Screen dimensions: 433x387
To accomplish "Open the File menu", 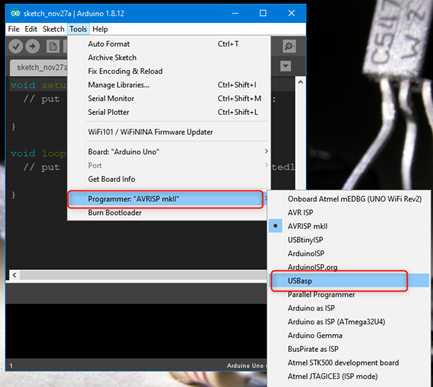I will [14, 29].
